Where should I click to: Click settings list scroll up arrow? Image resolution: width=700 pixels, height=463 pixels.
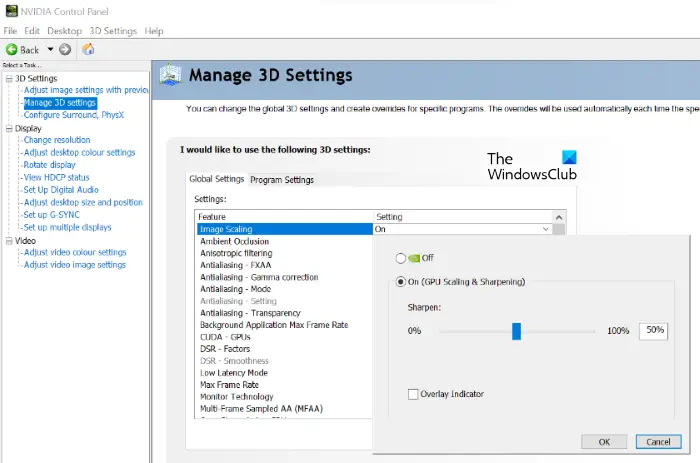pos(559,217)
